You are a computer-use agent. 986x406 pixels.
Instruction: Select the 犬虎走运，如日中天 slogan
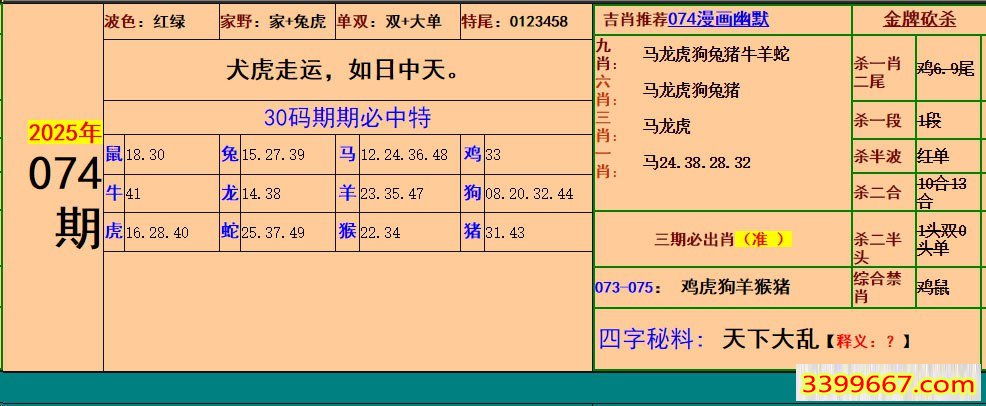[x=346, y=71]
